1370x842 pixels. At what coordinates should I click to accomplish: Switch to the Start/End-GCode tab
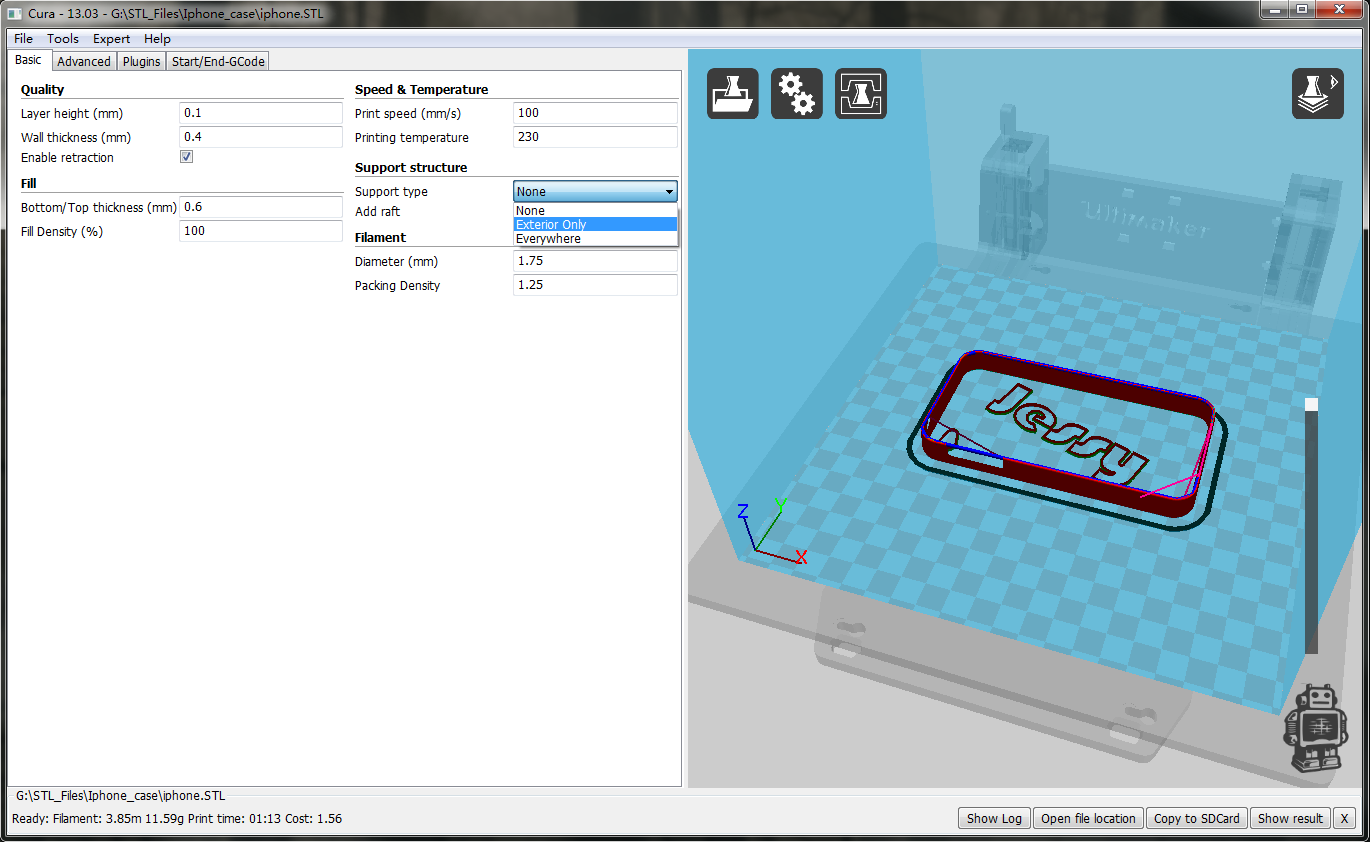pos(218,61)
